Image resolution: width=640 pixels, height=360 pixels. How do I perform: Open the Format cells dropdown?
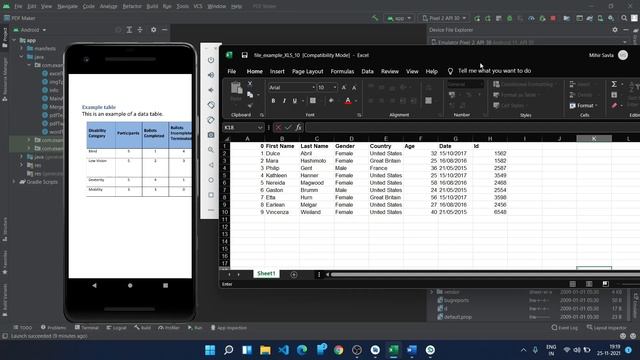pos(584,105)
